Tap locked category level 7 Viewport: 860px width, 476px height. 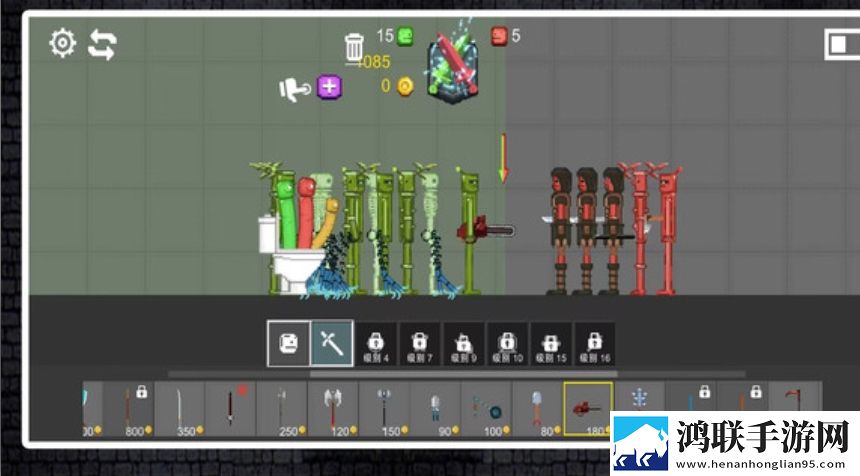[x=420, y=344]
